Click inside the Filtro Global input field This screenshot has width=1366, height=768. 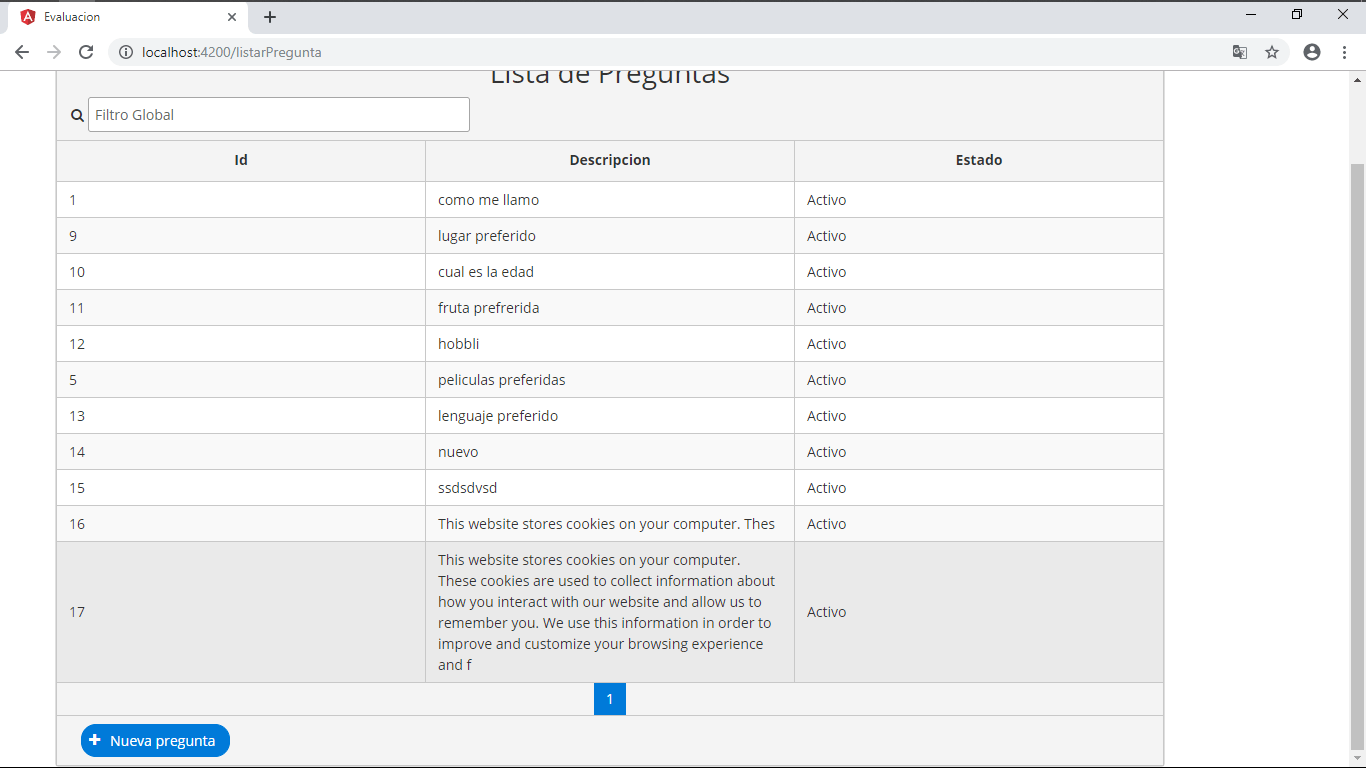278,114
